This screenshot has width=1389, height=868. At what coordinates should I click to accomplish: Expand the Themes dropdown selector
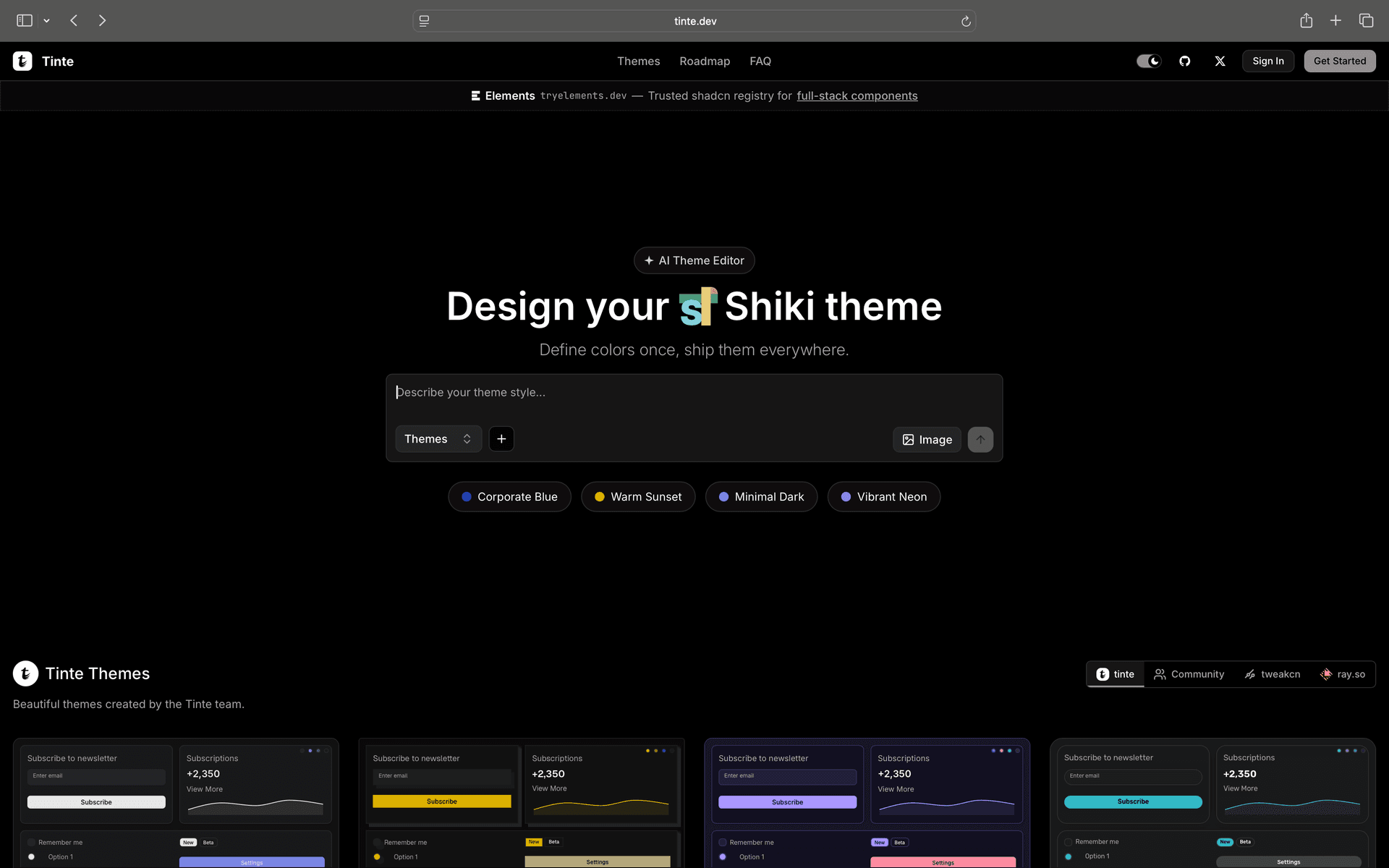point(438,439)
